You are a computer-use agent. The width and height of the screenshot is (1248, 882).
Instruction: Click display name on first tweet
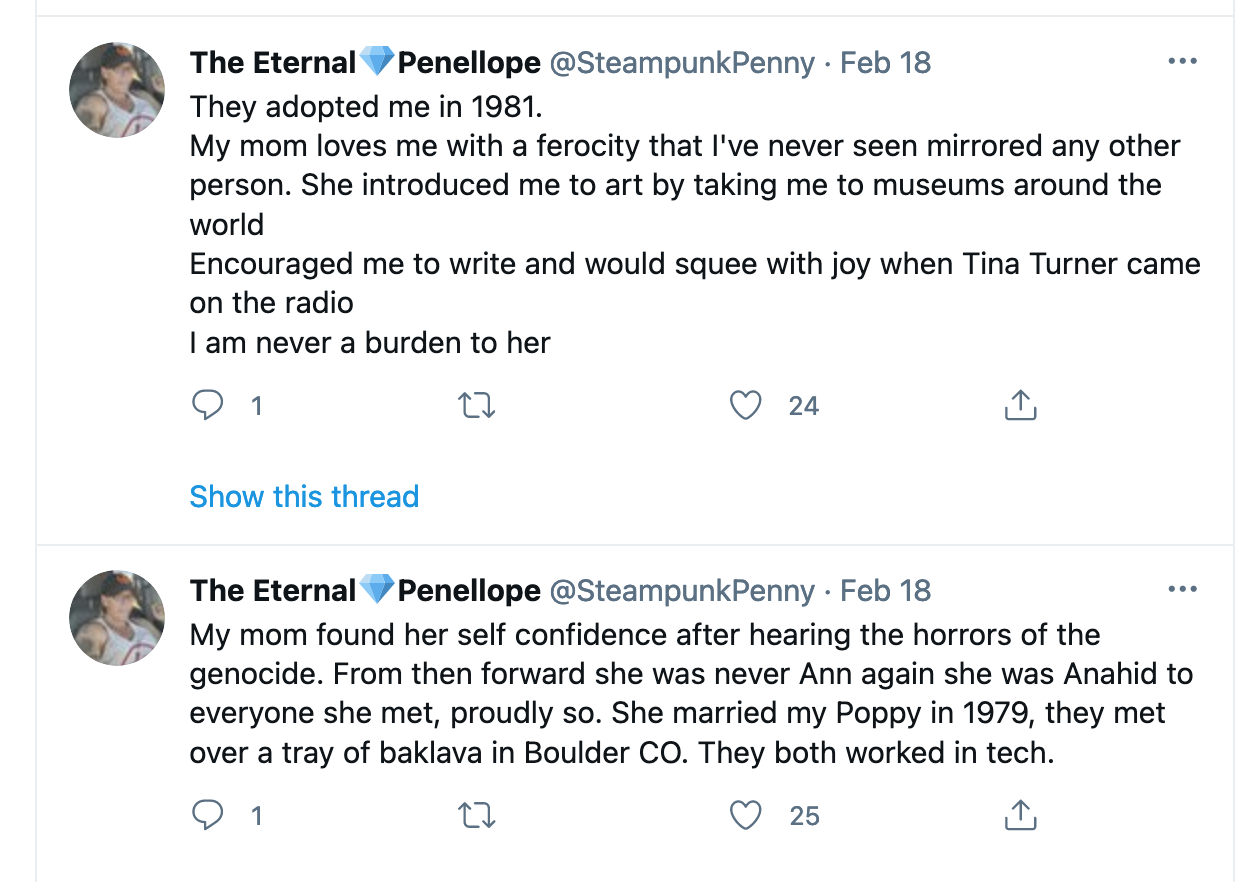[x=366, y=63]
